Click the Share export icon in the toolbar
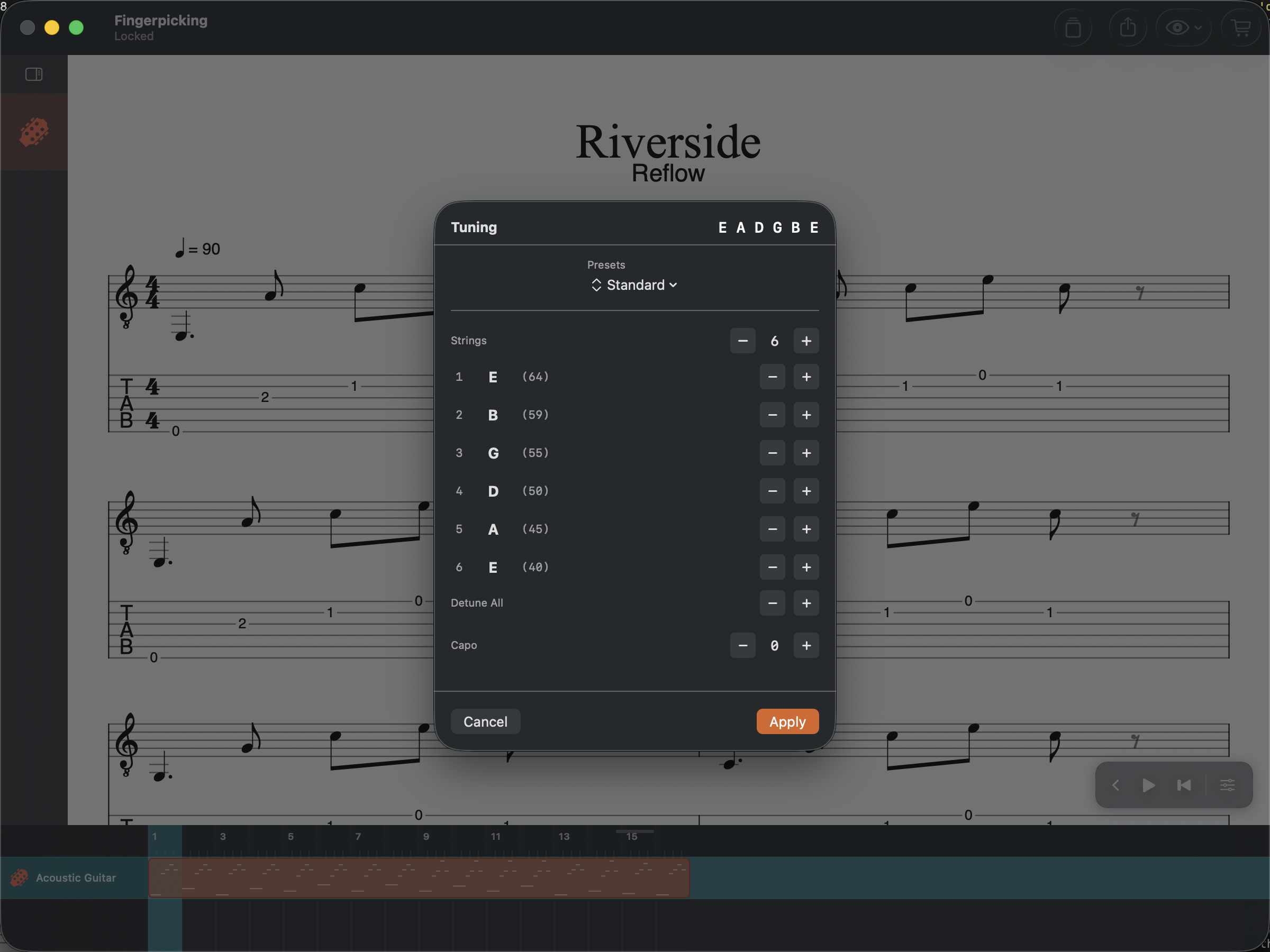Screen dimensions: 1270x952 click(1128, 27)
